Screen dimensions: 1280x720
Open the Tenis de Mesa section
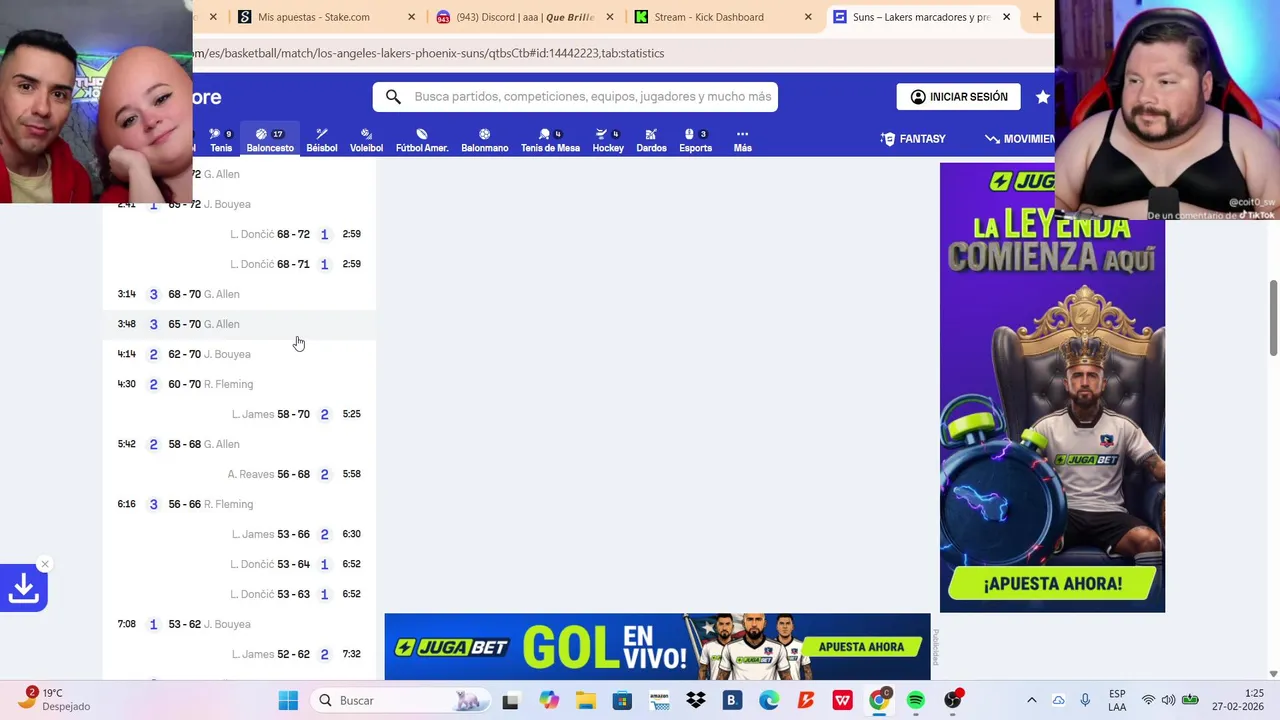pos(550,140)
